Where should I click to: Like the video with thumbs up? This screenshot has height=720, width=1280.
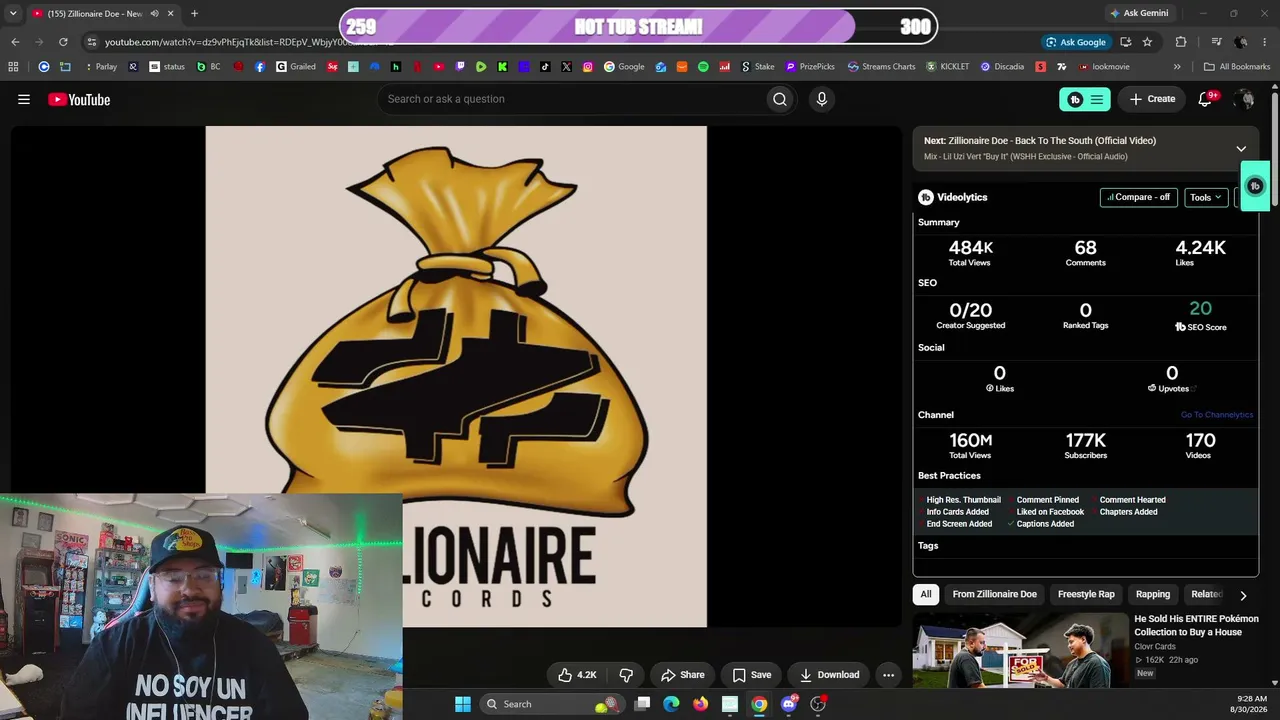(577, 675)
